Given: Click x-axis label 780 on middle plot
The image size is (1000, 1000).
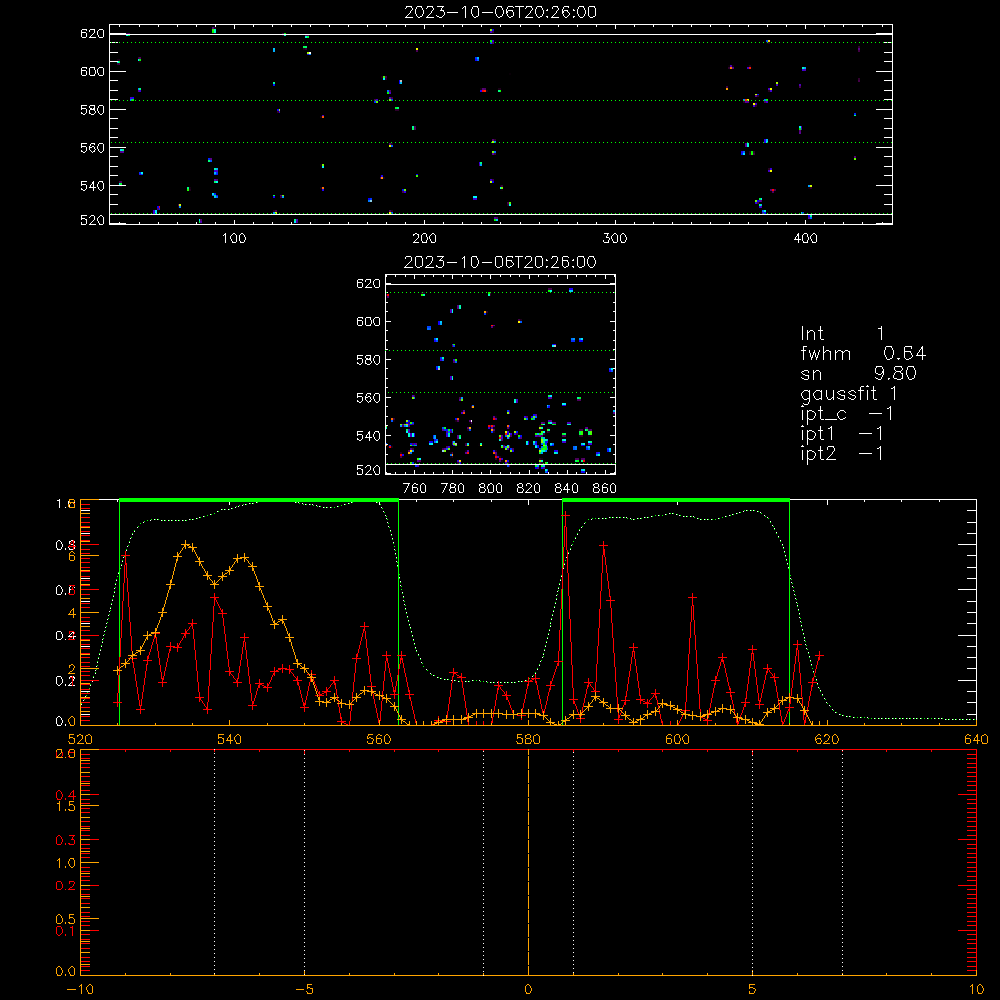Looking at the screenshot, I should [x=453, y=489].
